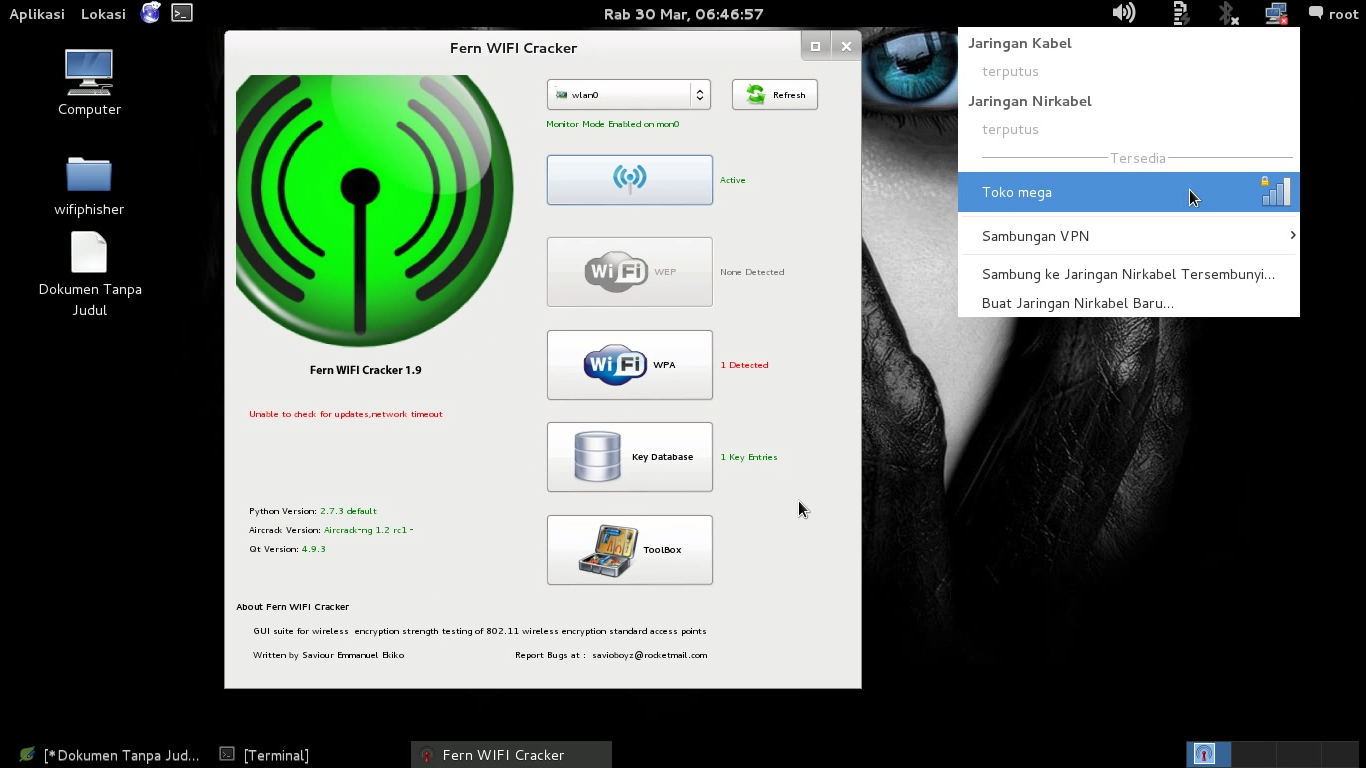Close the Fern WIFI Cracker window
1366x768 pixels.
pos(846,46)
